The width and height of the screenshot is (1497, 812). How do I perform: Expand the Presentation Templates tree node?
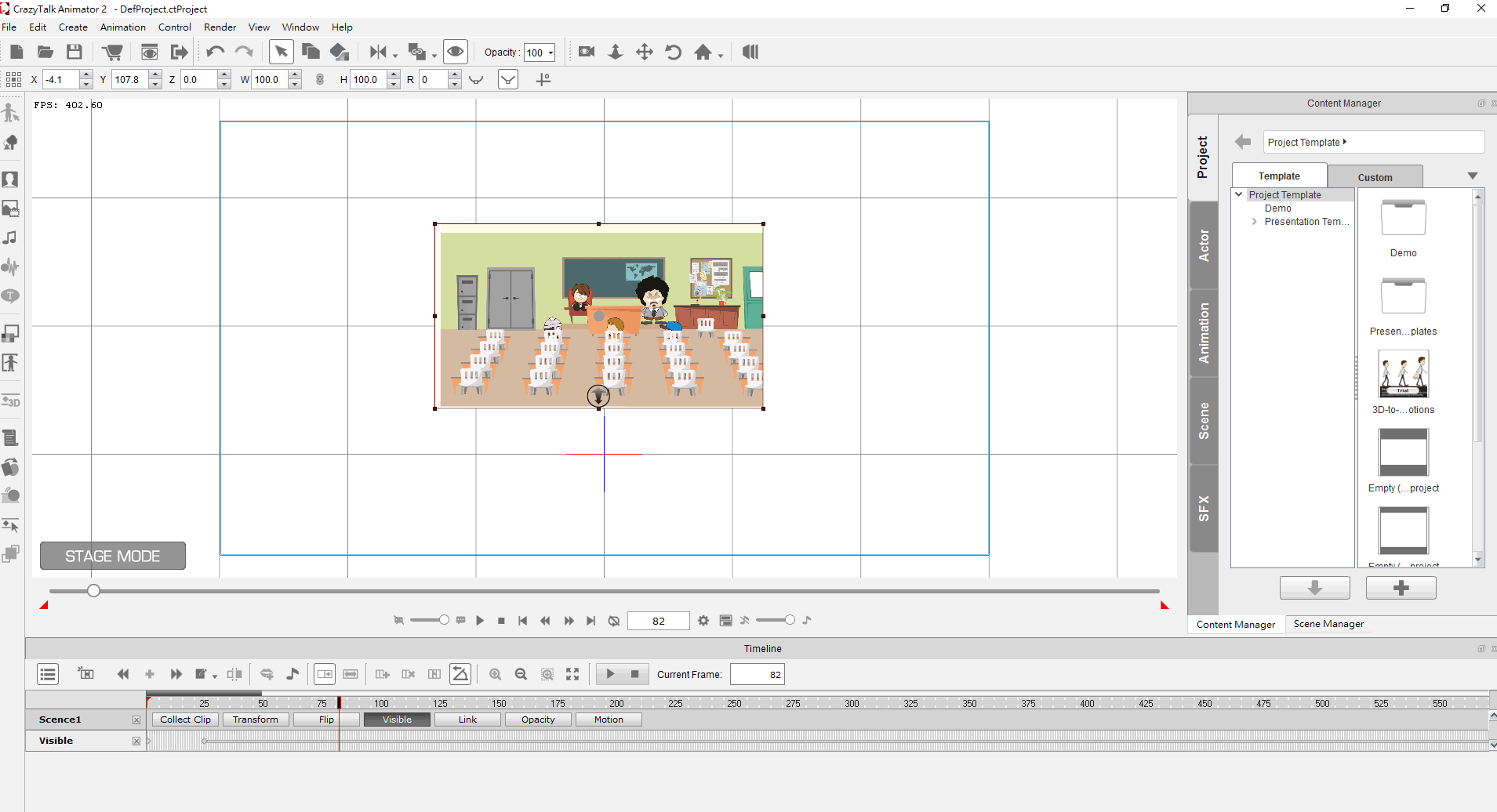1255,222
